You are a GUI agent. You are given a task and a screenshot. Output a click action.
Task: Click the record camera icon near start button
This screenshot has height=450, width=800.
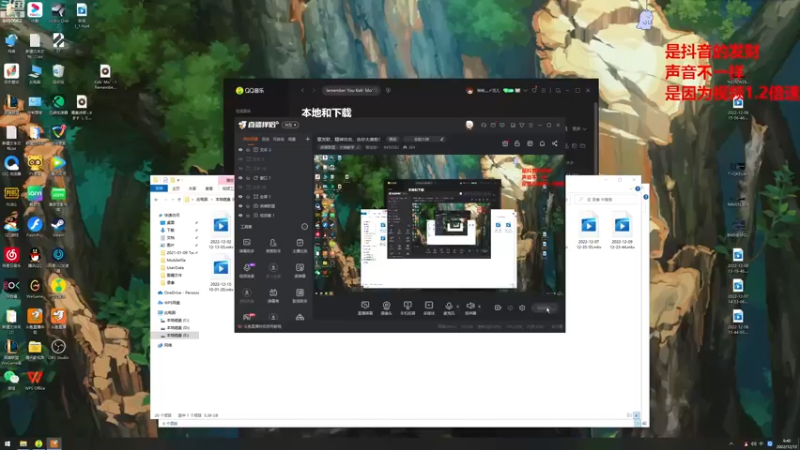497,308
